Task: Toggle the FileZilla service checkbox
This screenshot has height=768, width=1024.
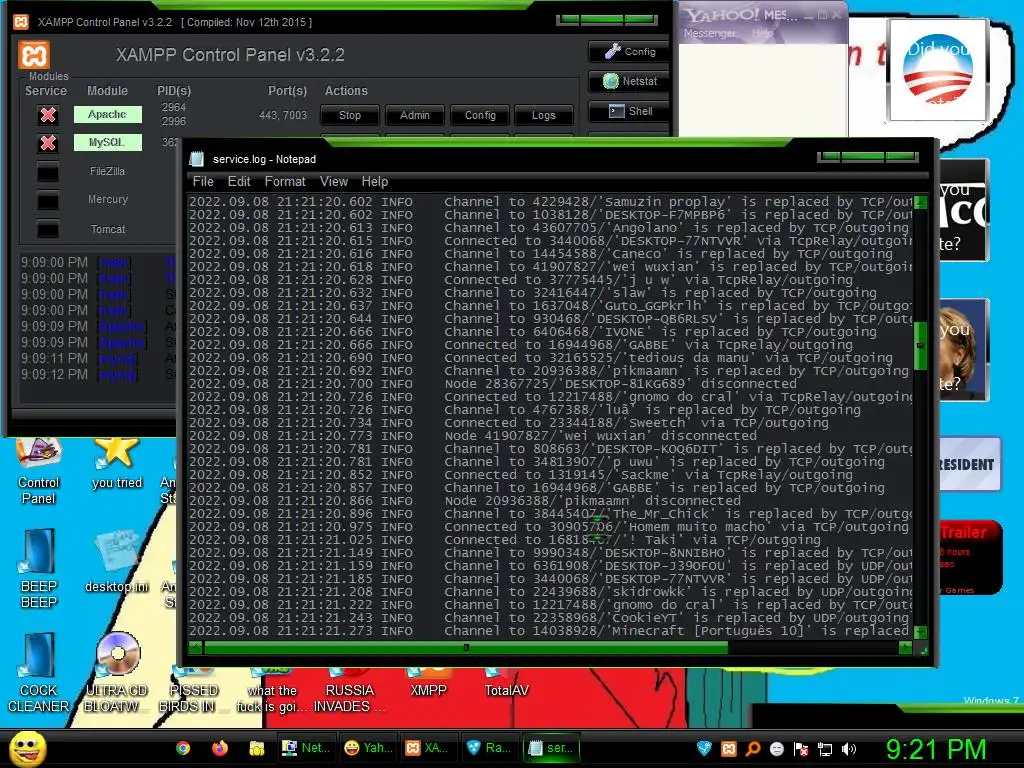Action: pyautogui.click(x=48, y=172)
